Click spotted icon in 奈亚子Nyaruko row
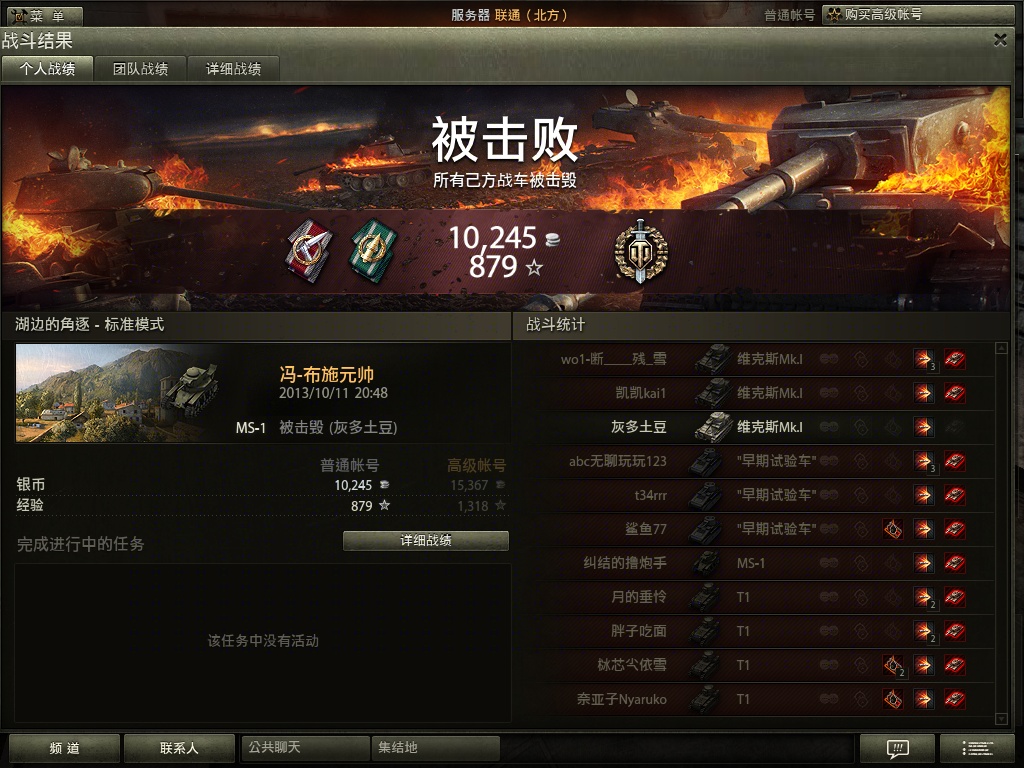The image size is (1024, 768). click(x=892, y=699)
